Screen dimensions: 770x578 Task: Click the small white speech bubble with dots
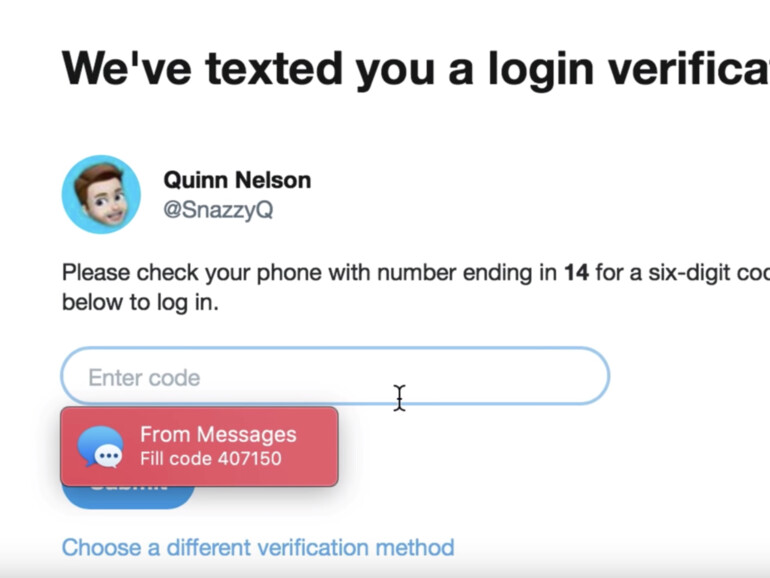(108, 457)
